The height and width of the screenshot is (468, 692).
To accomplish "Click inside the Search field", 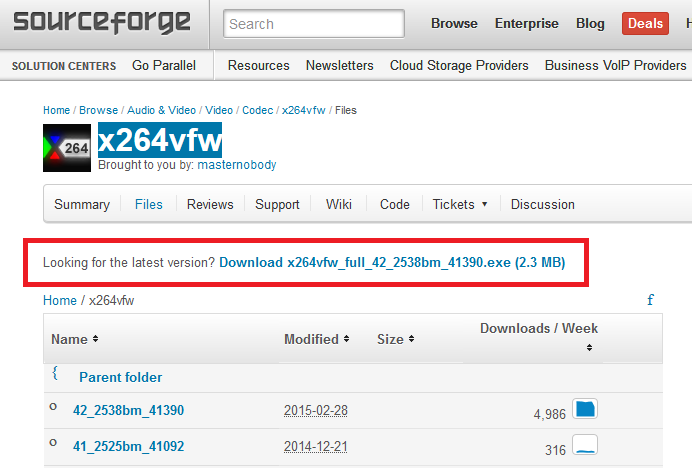I will (x=314, y=24).
